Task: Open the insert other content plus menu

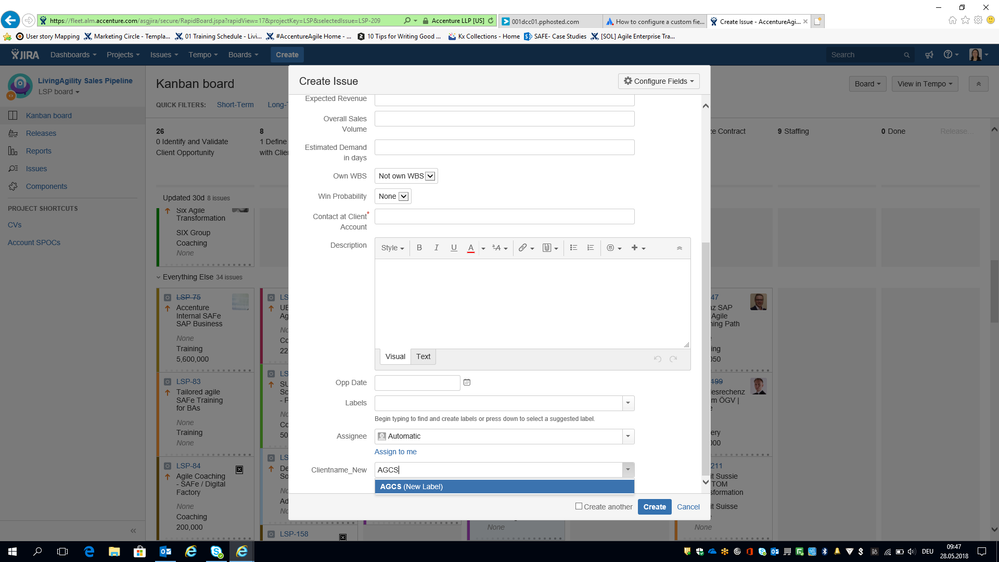Action: pyautogui.click(x=638, y=248)
